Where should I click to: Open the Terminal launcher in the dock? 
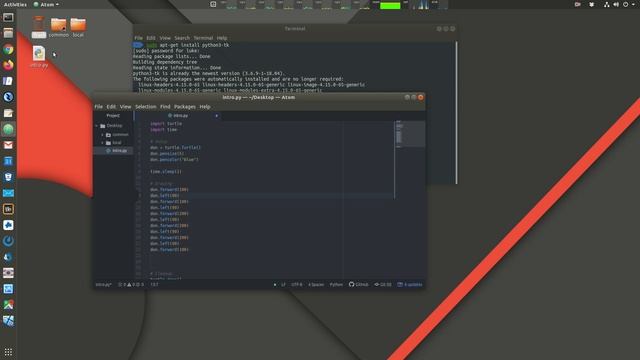click(x=8, y=18)
